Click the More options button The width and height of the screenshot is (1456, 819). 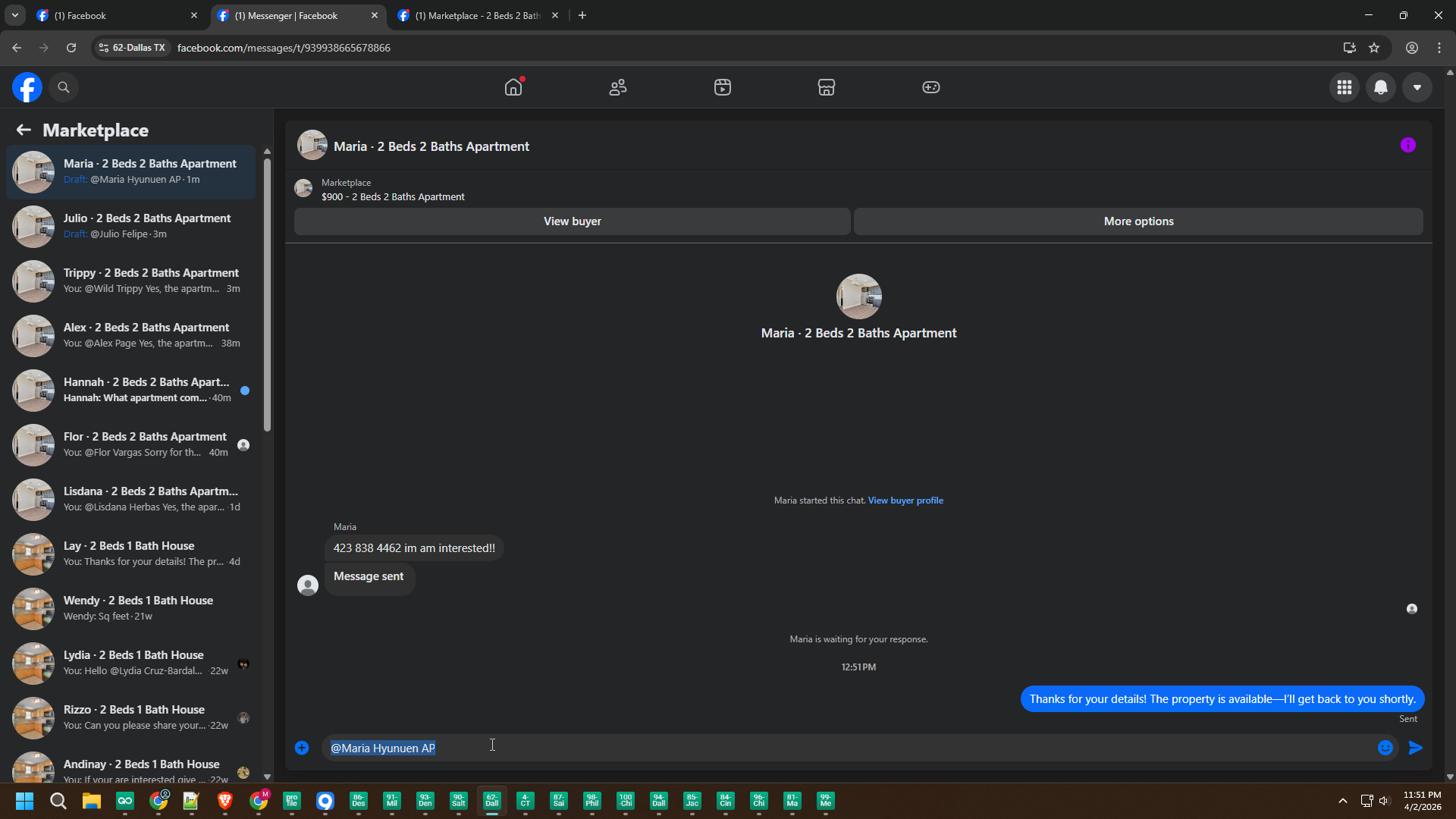point(1138,221)
